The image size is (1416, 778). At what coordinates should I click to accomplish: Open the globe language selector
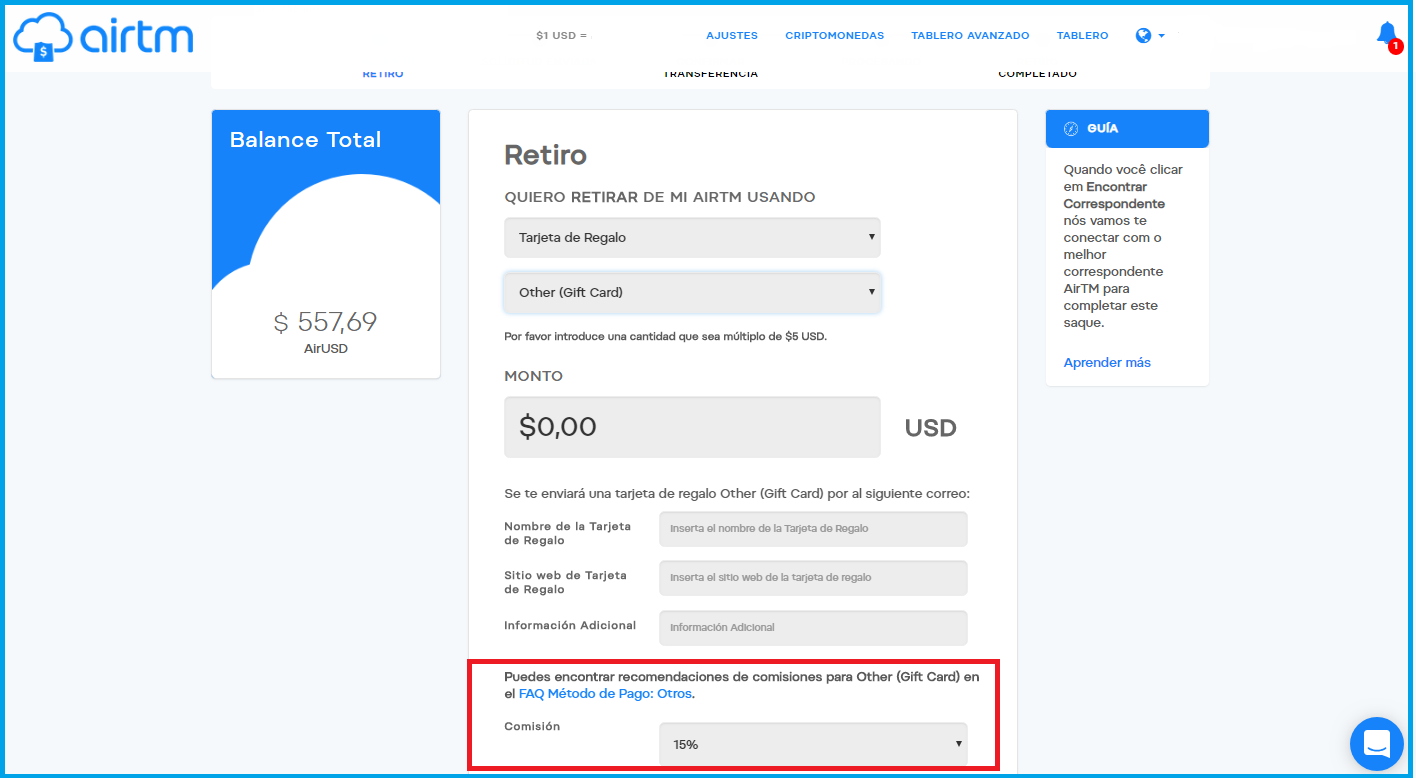click(1150, 36)
